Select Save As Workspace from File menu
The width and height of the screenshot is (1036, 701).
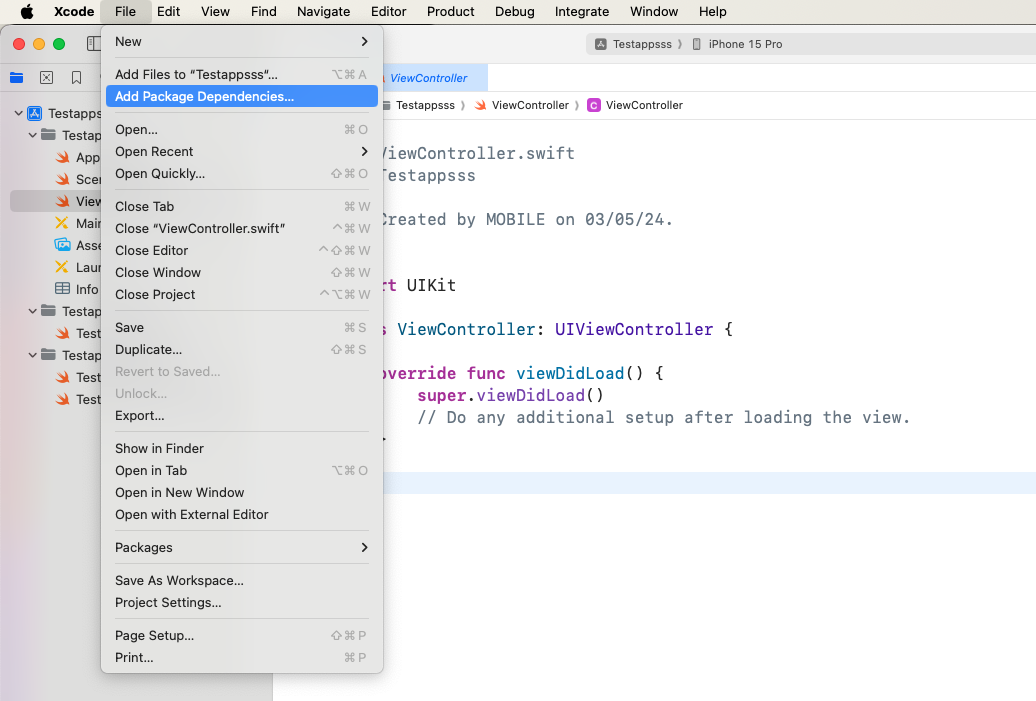click(x=179, y=581)
